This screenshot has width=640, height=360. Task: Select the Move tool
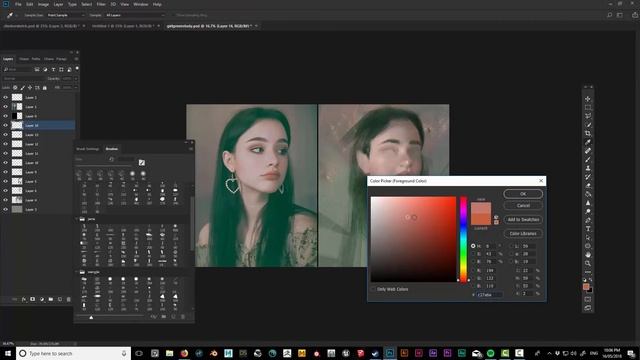(x=588, y=99)
